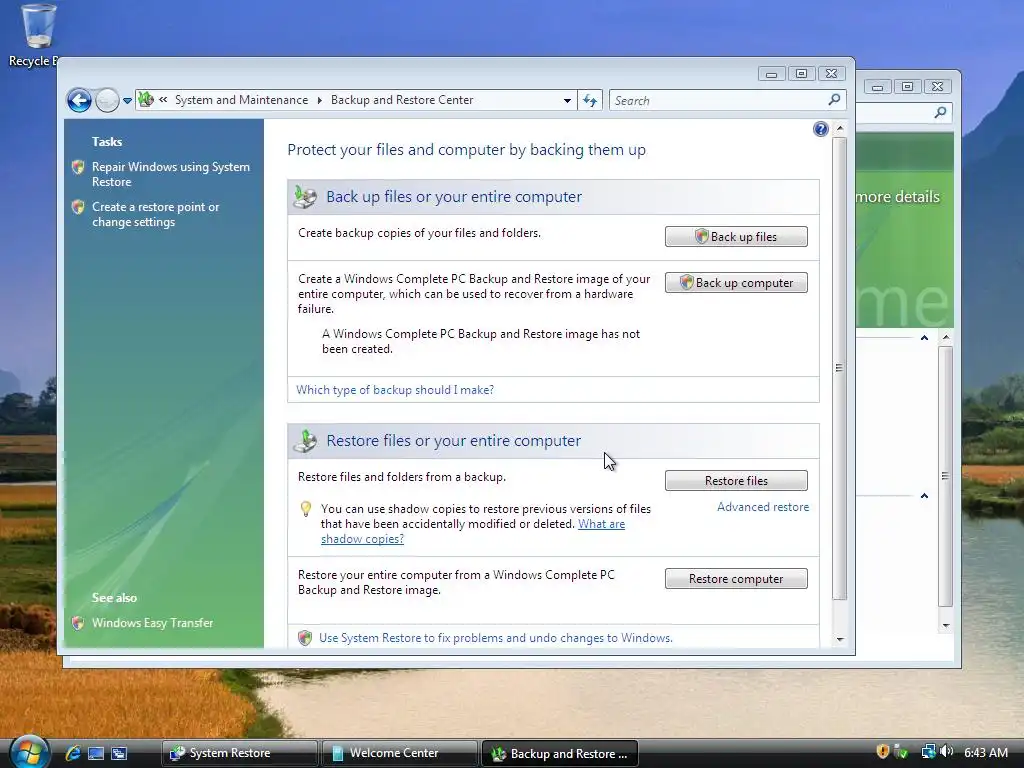Click Show Desktop Quick Launch icon
This screenshot has width=1024, height=768.
(x=96, y=753)
